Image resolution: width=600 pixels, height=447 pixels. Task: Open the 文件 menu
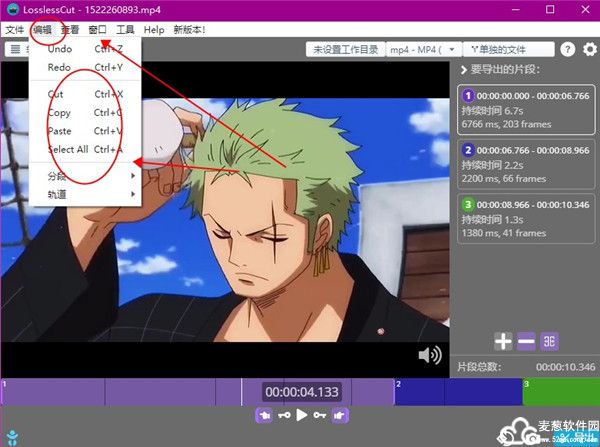[x=15, y=30]
